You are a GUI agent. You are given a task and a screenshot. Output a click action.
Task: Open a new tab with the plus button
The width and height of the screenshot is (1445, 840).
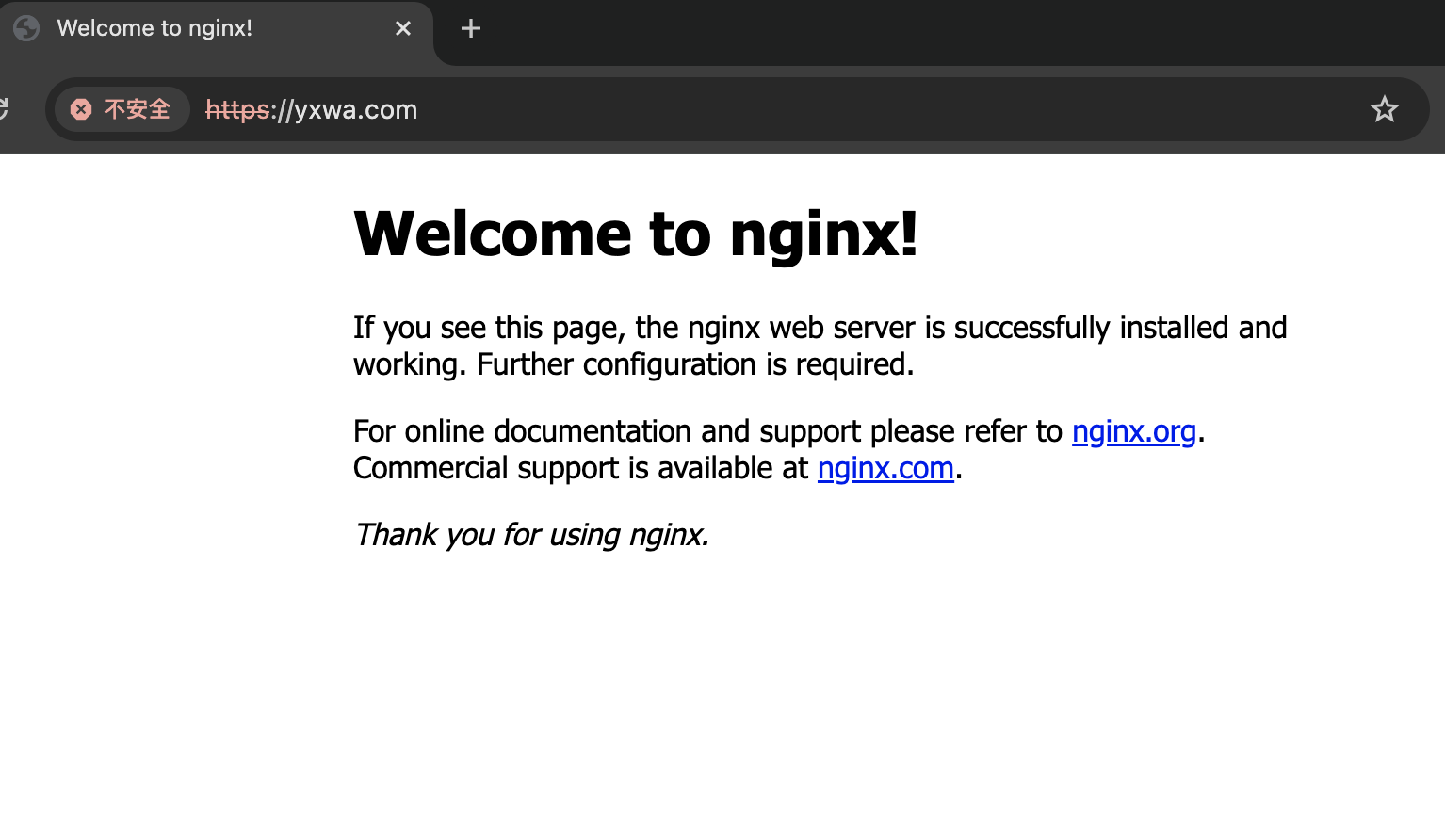coord(471,29)
